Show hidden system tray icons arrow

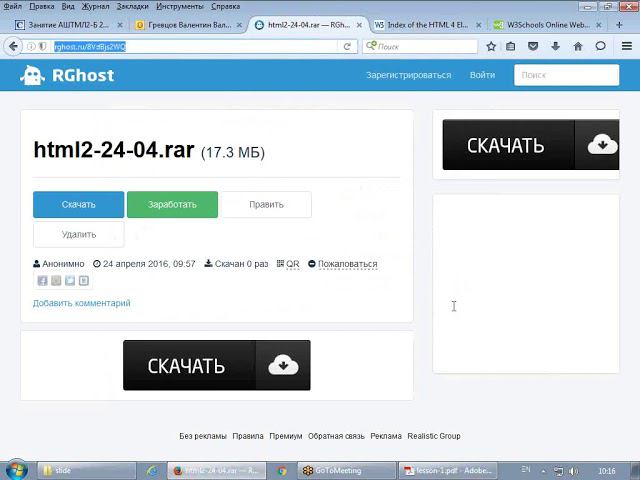point(544,471)
